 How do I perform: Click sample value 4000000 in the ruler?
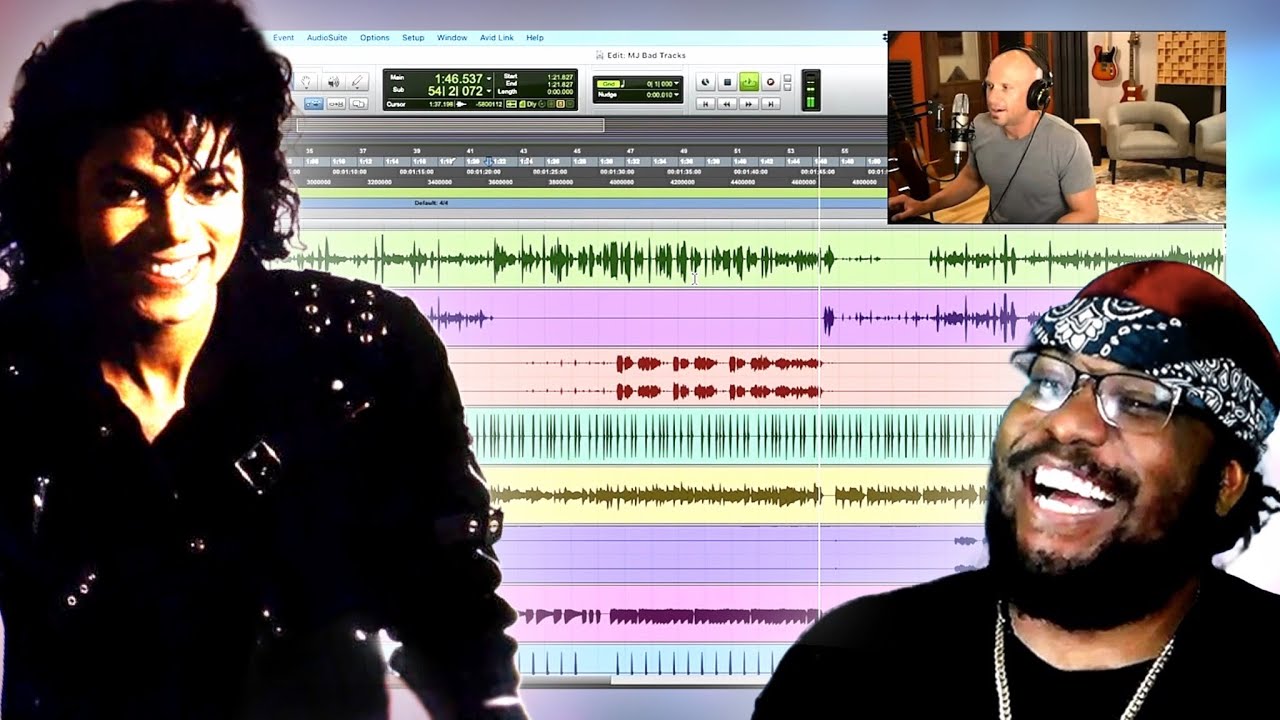(621, 182)
